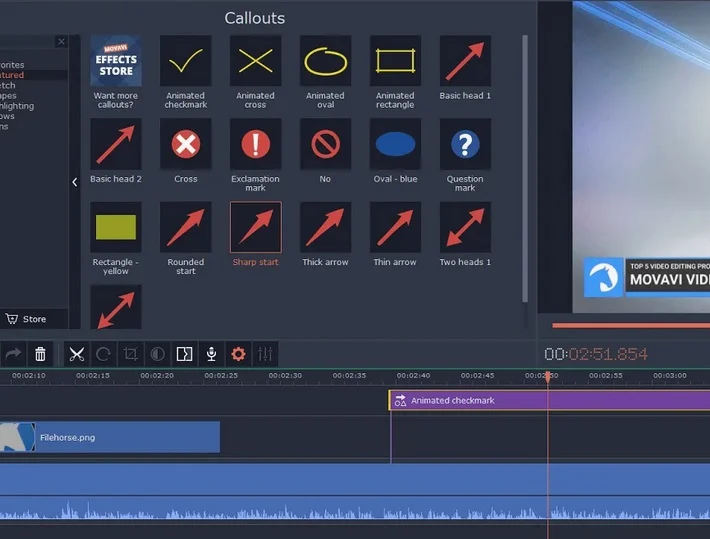This screenshot has width=710, height=539.
Task: Select the Filehorse.png clip on timeline
Action: pos(110,437)
